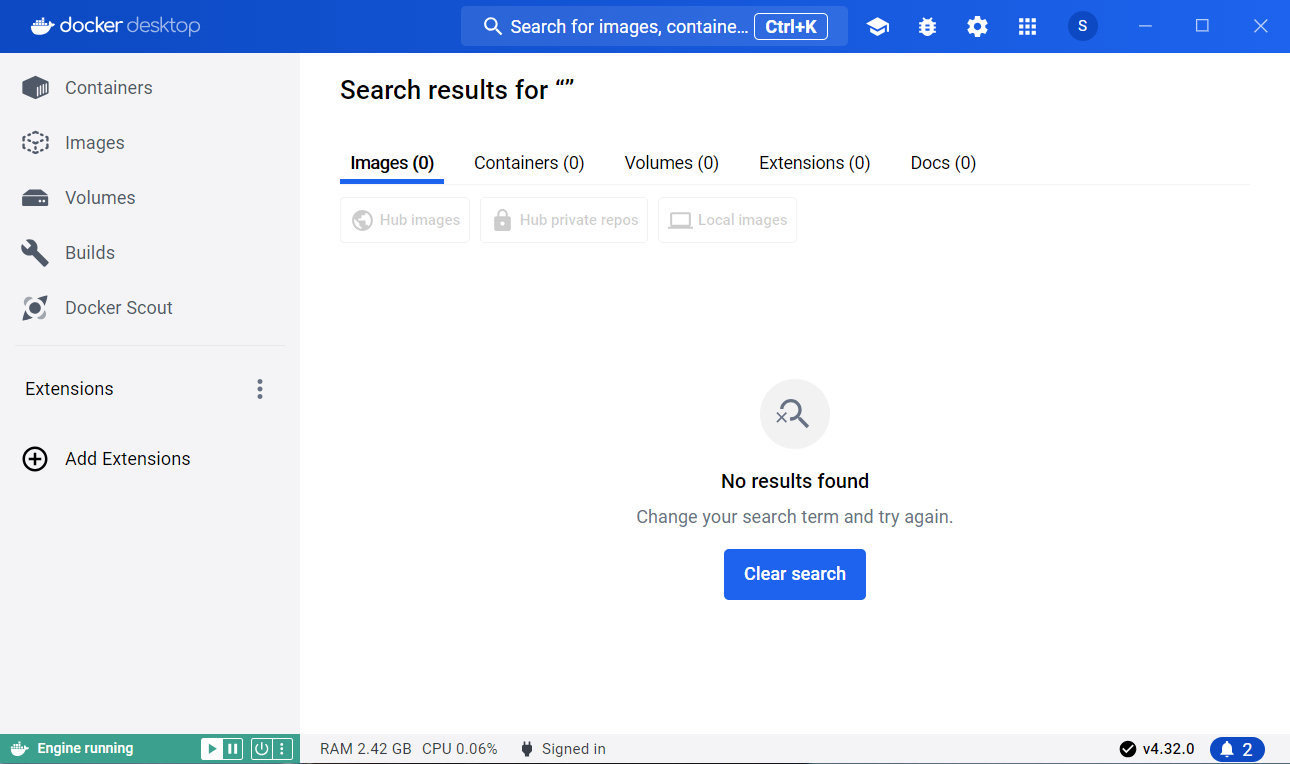This screenshot has width=1290, height=764.
Task: Click the RAM 2.42 GB status
Action: (x=365, y=749)
